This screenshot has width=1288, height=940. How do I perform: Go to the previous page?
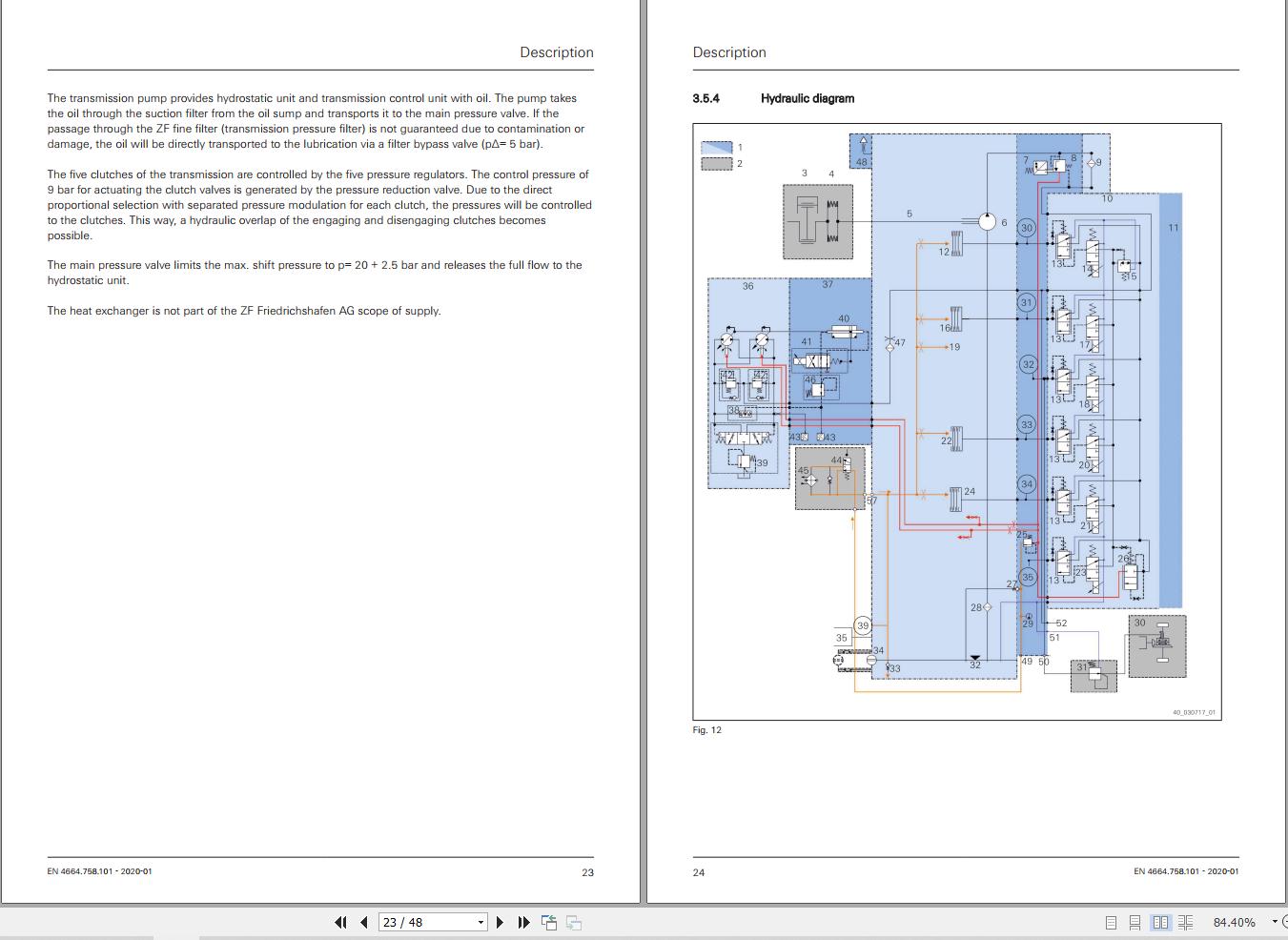point(363,922)
